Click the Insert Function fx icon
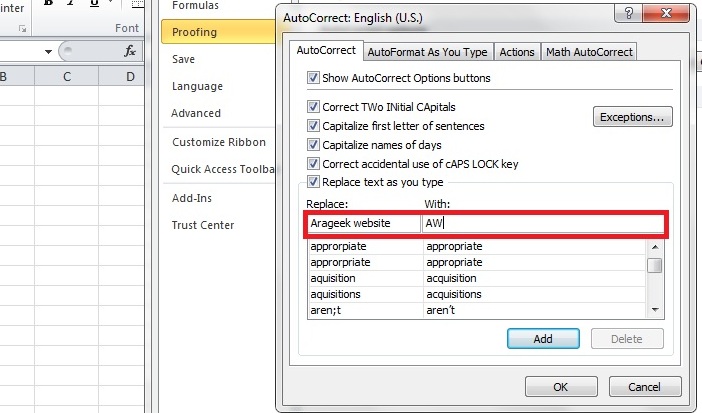This screenshot has height=413, width=702. 129,51
